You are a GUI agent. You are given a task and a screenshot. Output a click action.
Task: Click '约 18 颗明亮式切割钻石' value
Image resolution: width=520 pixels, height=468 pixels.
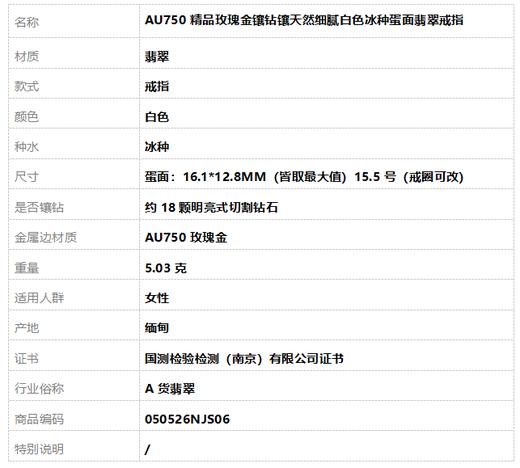tap(211, 207)
